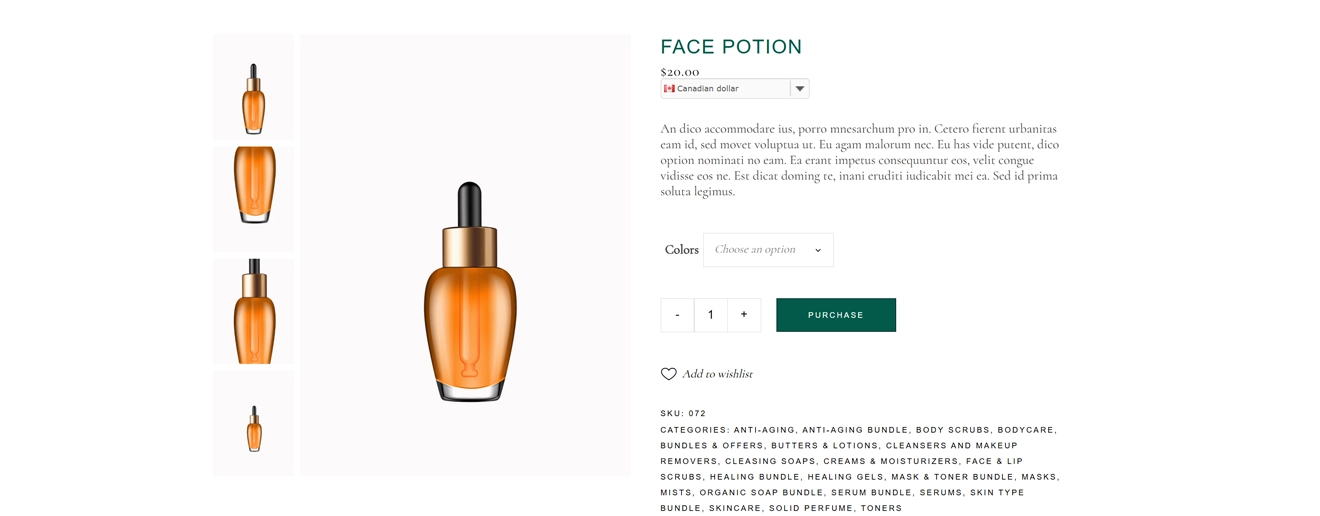Open the Body Scrubs category link
The height and width of the screenshot is (516, 1320).
(x=952, y=430)
